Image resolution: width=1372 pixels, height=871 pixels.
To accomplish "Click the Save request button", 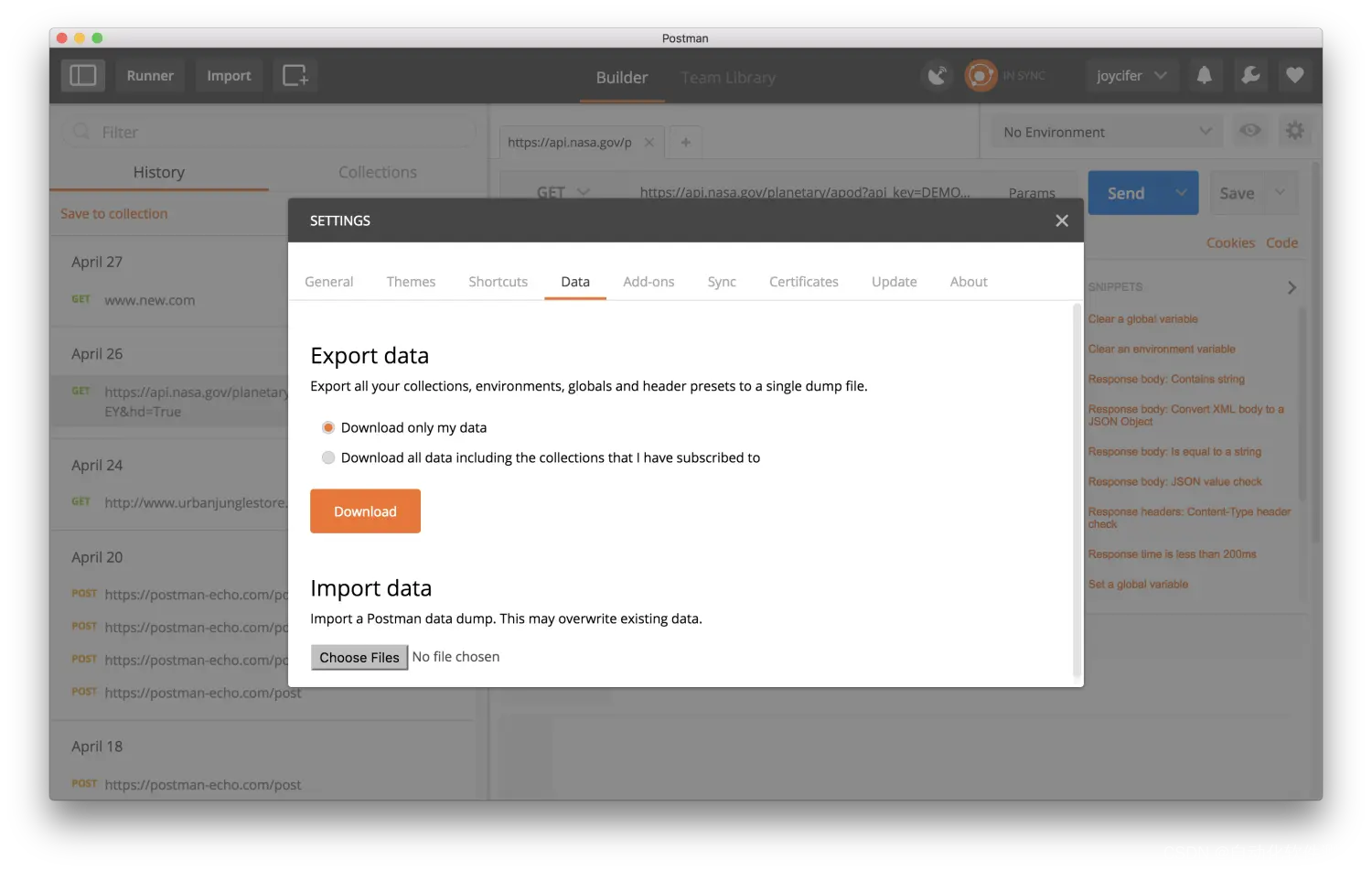I will [1237, 193].
